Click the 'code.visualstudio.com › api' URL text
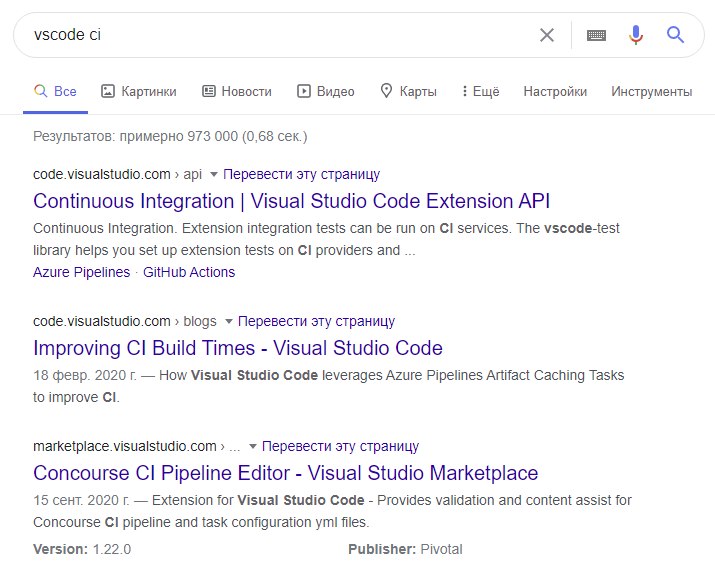This screenshot has height=578, width=715. tap(117, 174)
